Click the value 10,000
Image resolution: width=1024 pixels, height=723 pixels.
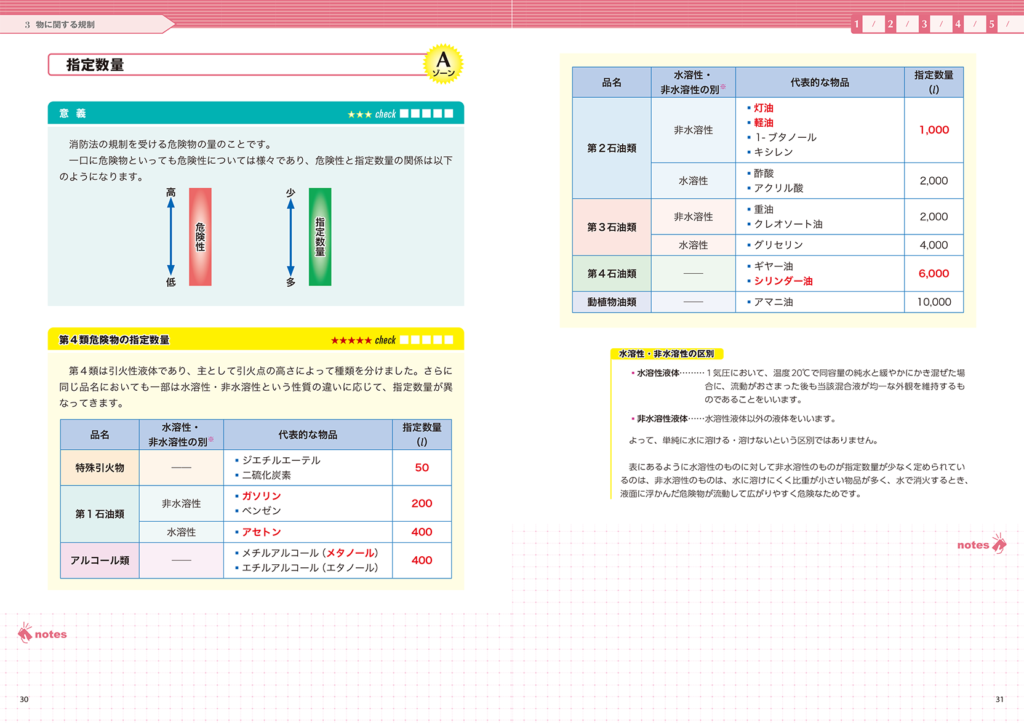[x=934, y=302]
